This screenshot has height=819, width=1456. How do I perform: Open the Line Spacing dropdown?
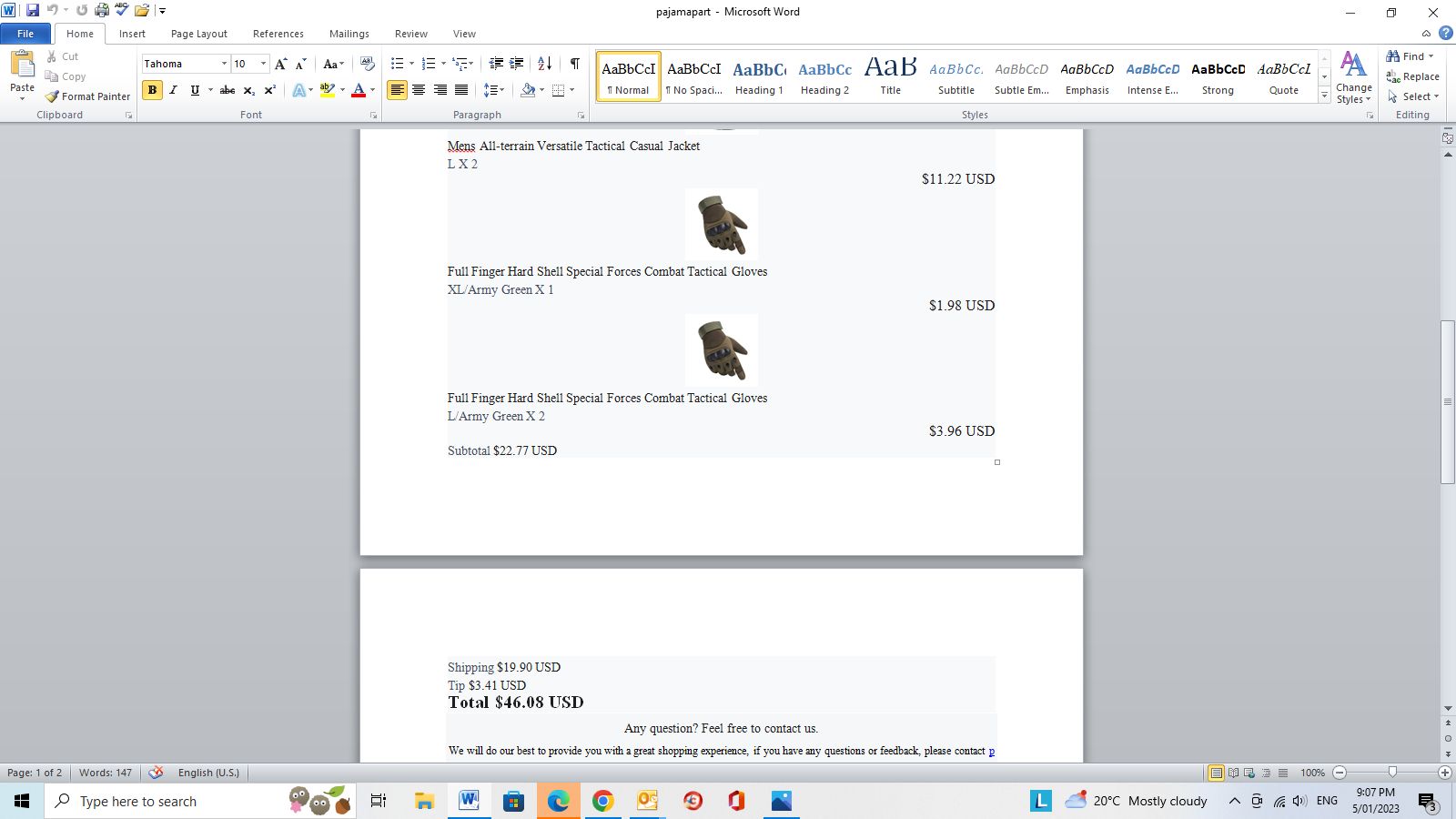click(494, 90)
